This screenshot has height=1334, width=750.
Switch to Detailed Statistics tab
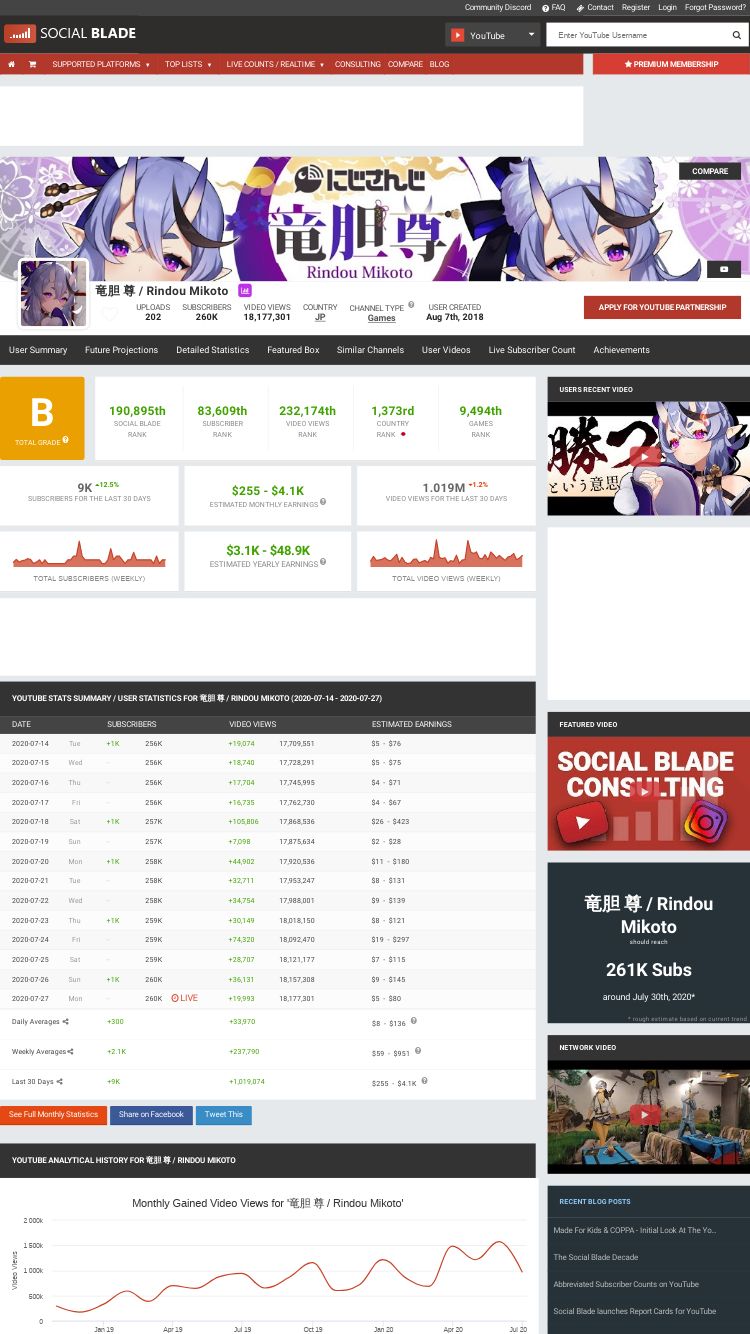click(213, 350)
